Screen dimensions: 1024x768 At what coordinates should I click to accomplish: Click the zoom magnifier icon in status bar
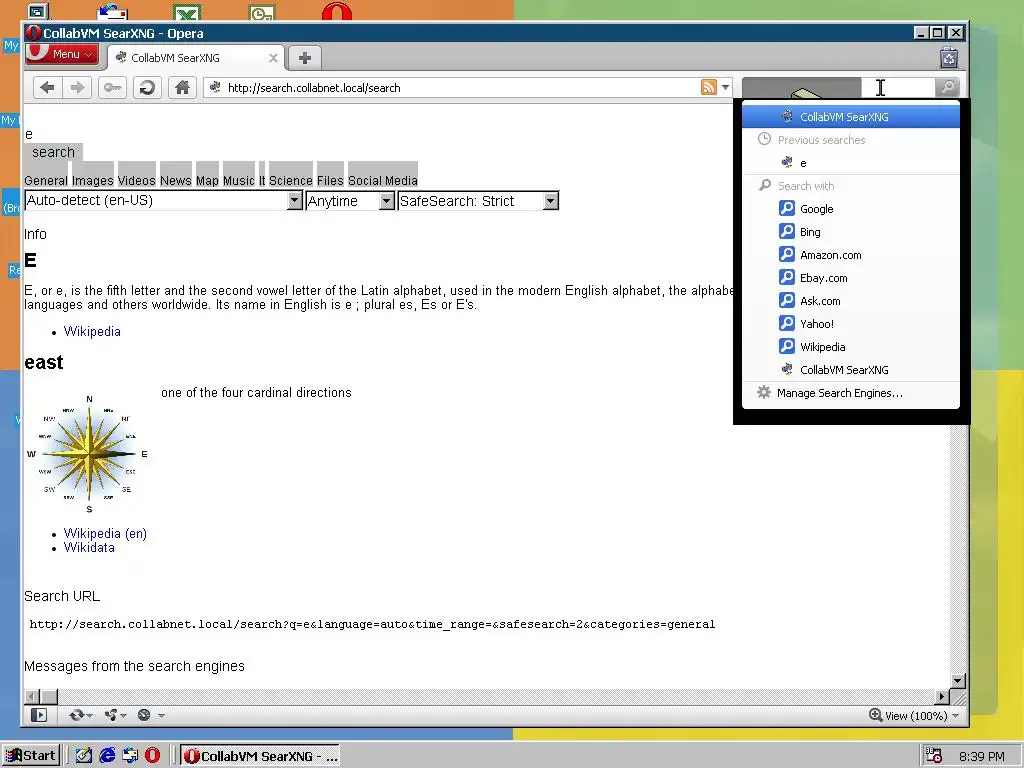coord(875,715)
